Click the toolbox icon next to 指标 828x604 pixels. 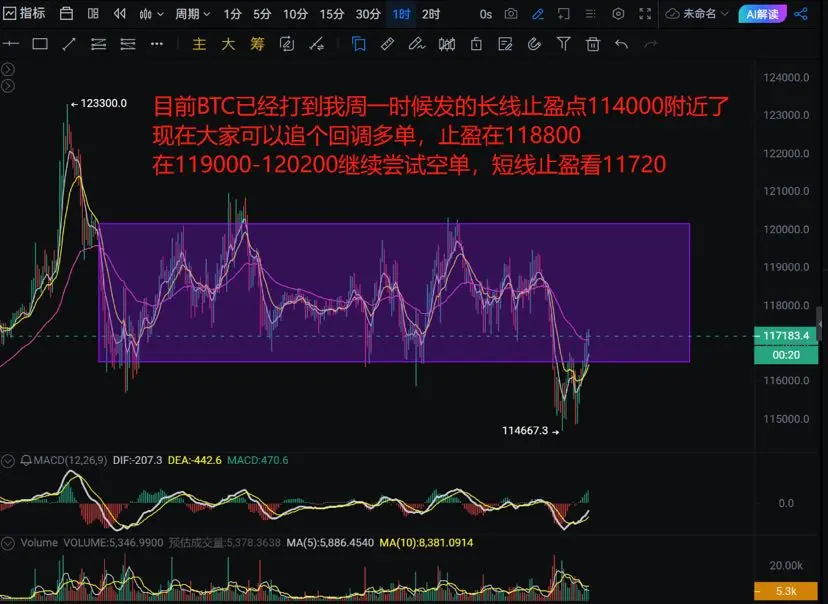pyautogui.click(x=67, y=14)
